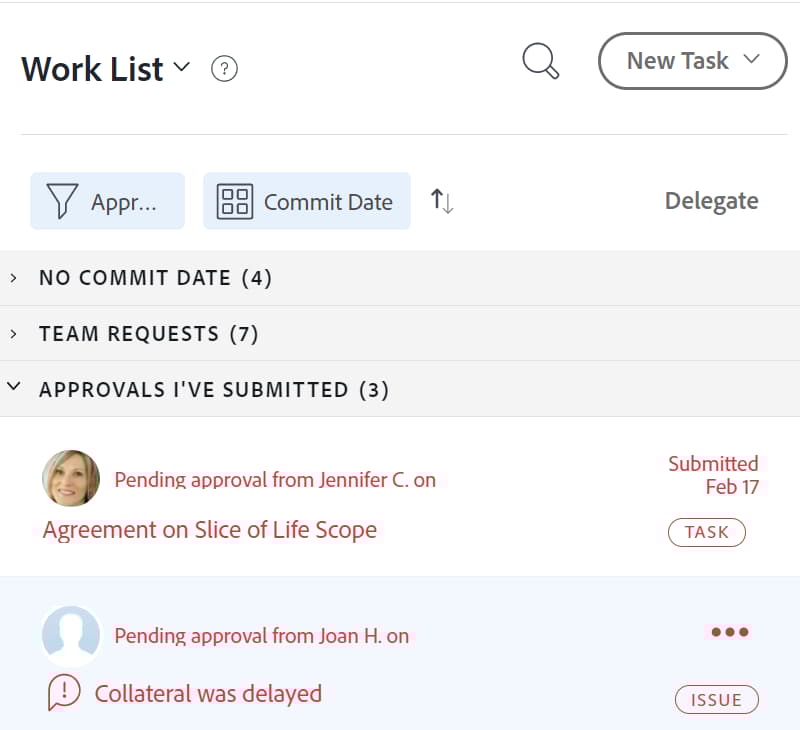
Task: Open the ellipsis actions menu
Action: [x=729, y=631]
